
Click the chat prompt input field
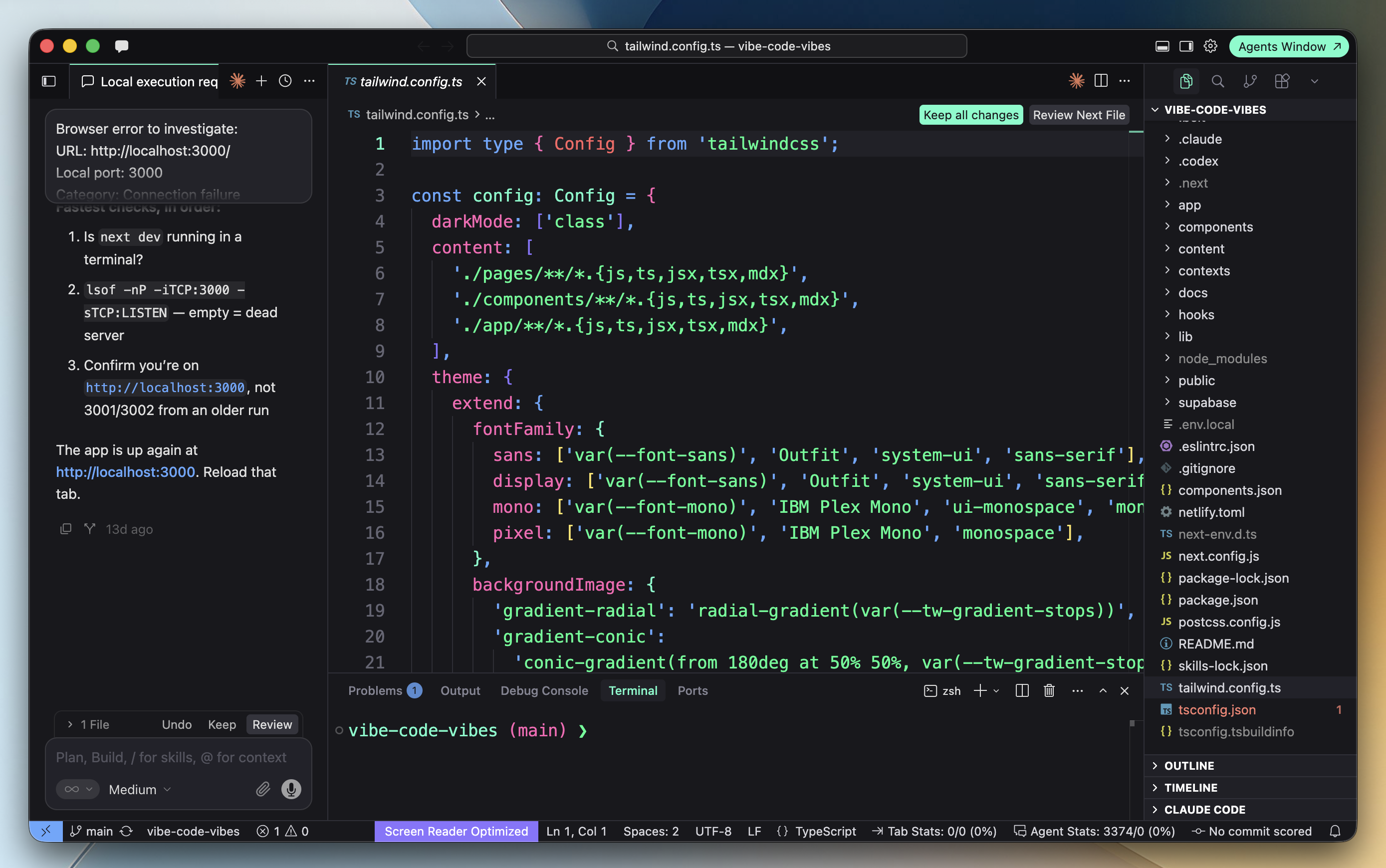[x=178, y=757]
